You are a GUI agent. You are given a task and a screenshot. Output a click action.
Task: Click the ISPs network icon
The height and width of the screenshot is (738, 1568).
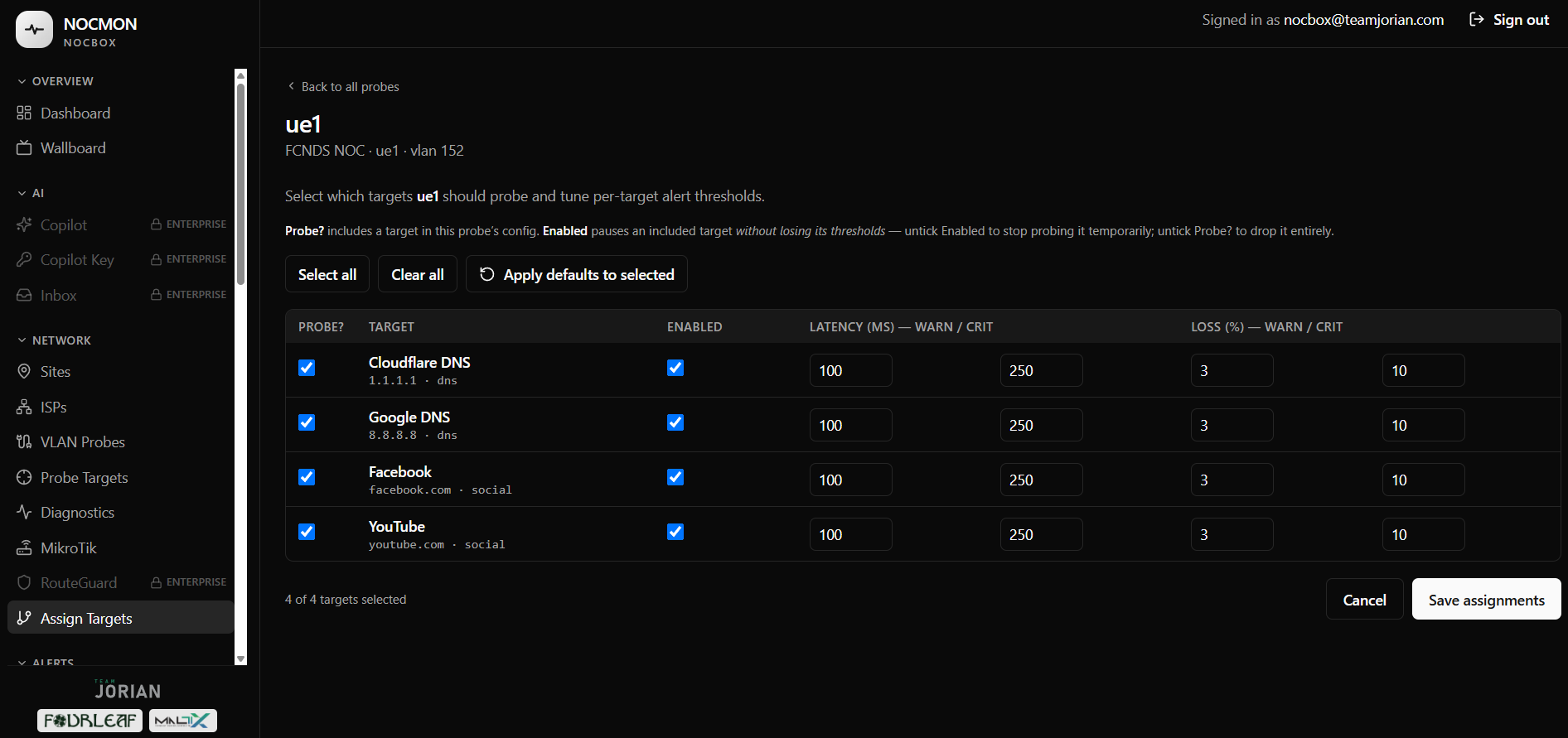(24, 407)
